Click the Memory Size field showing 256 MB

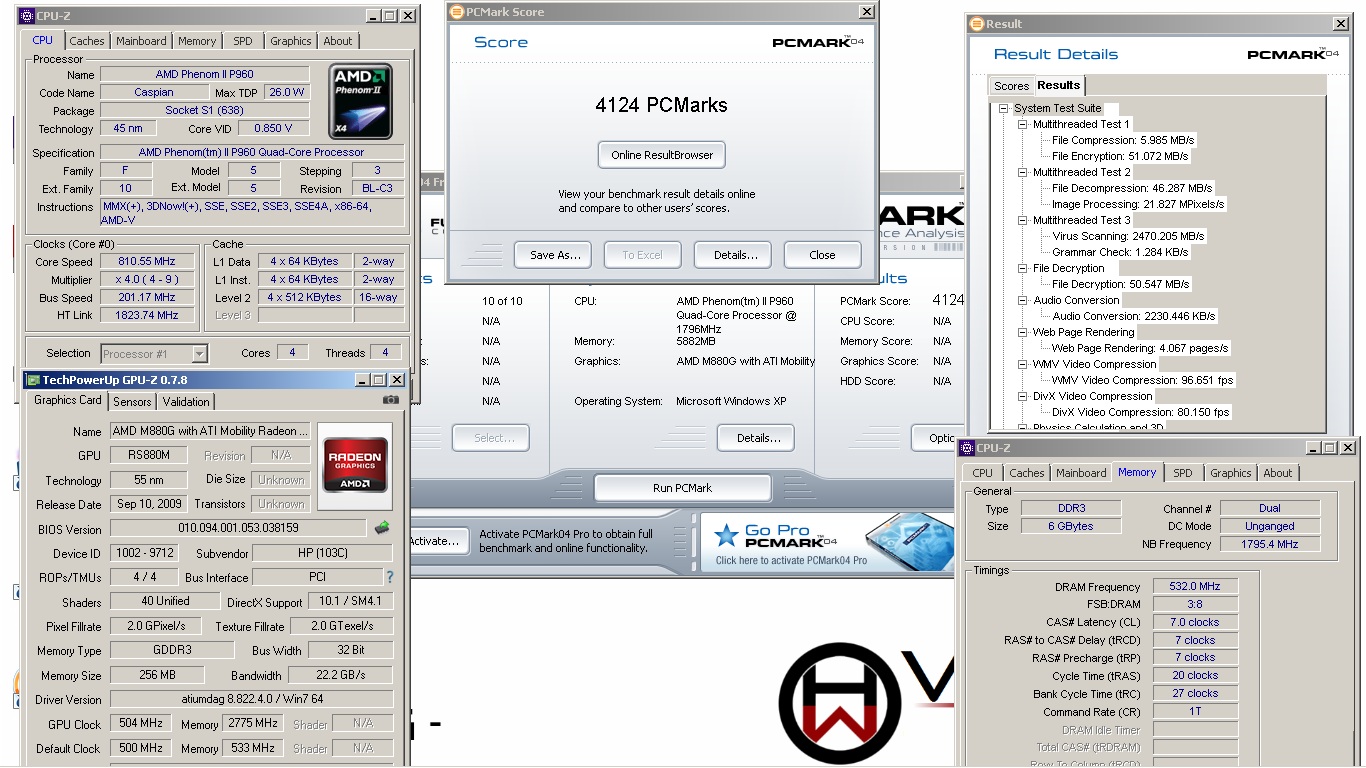click(157, 675)
